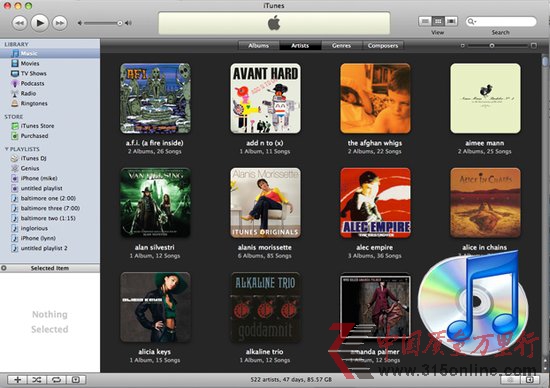550x388 pixels.
Task: Adjust the volume slider knob
Action: 120,23
